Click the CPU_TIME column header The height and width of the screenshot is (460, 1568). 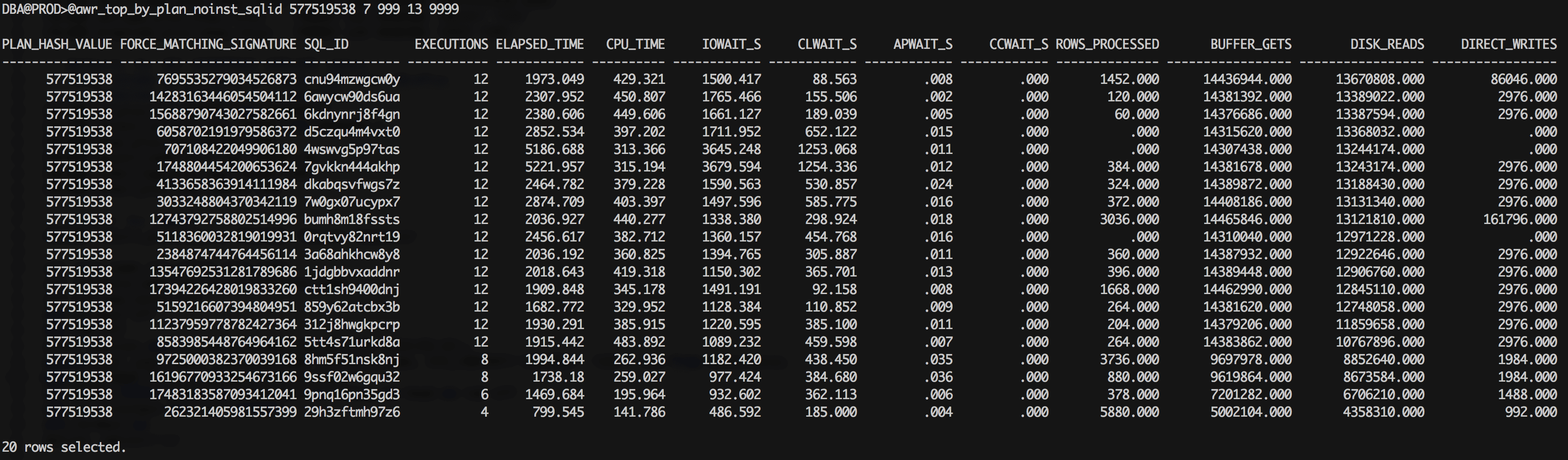(x=635, y=44)
